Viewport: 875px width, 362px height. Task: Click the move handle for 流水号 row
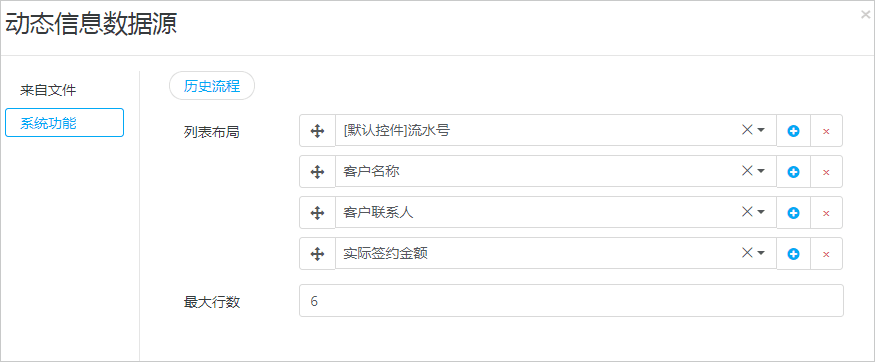pos(317,131)
